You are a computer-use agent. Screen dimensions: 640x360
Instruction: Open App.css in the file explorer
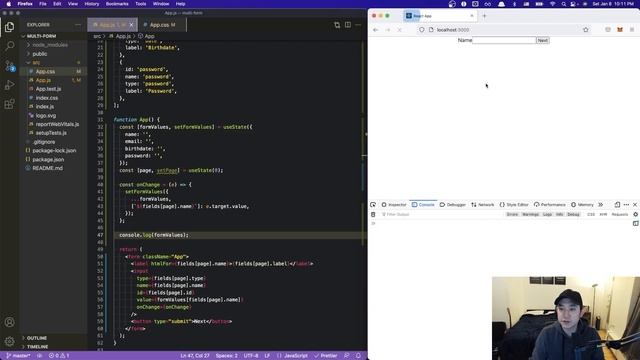(x=45, y=71)
